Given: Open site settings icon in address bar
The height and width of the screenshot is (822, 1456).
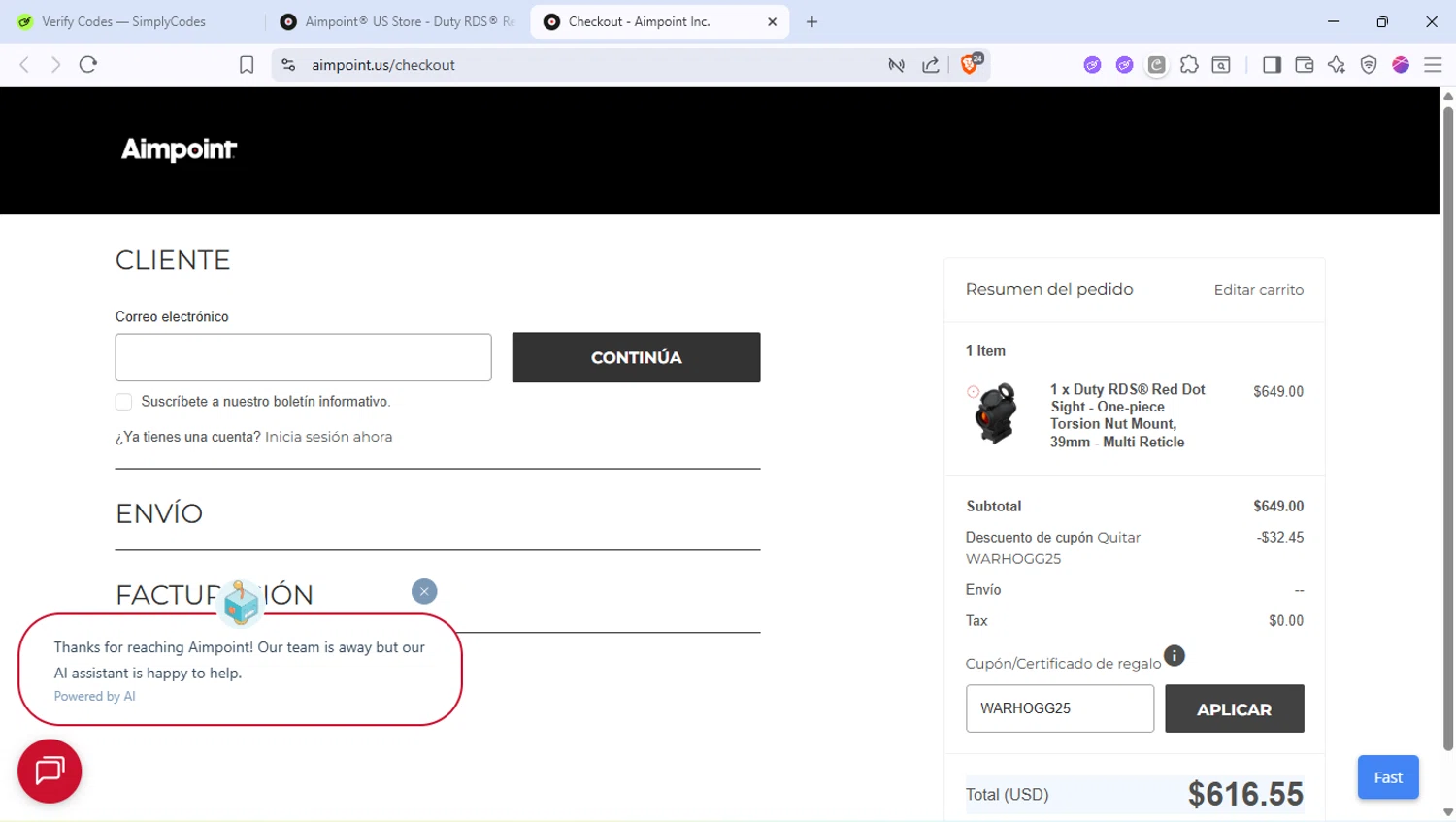Looking at the screenshot, I should 288,65.
